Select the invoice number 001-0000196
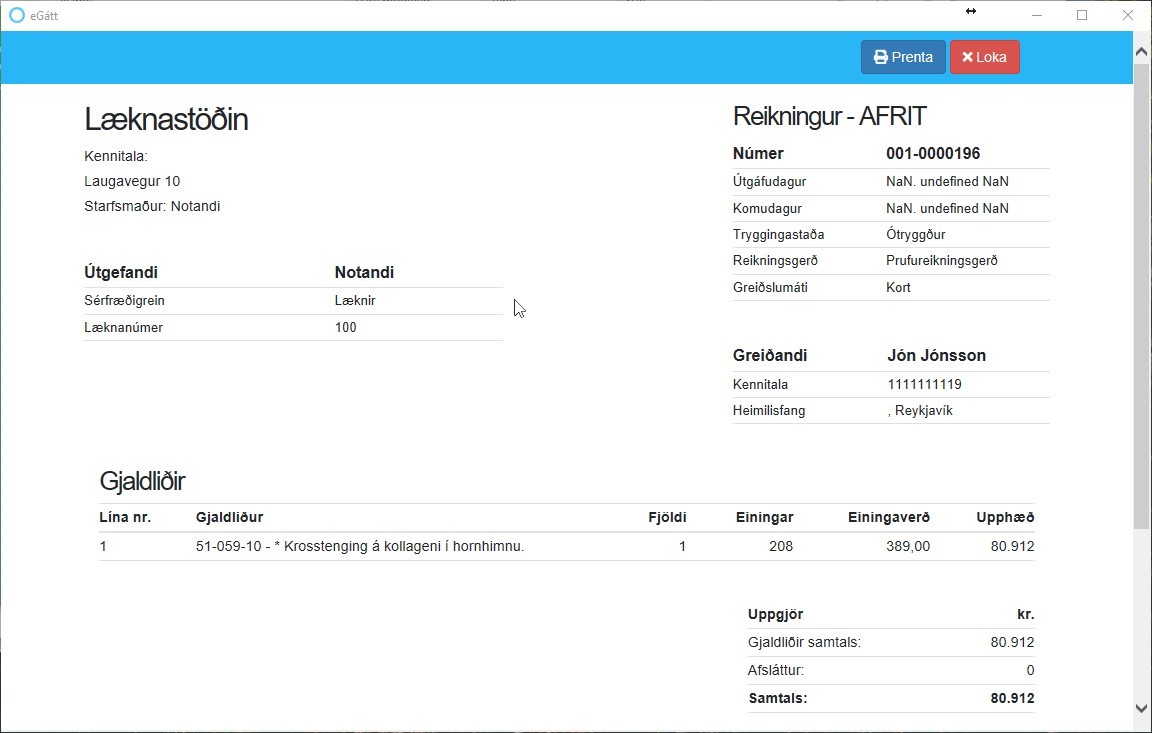 pos(933,154)
